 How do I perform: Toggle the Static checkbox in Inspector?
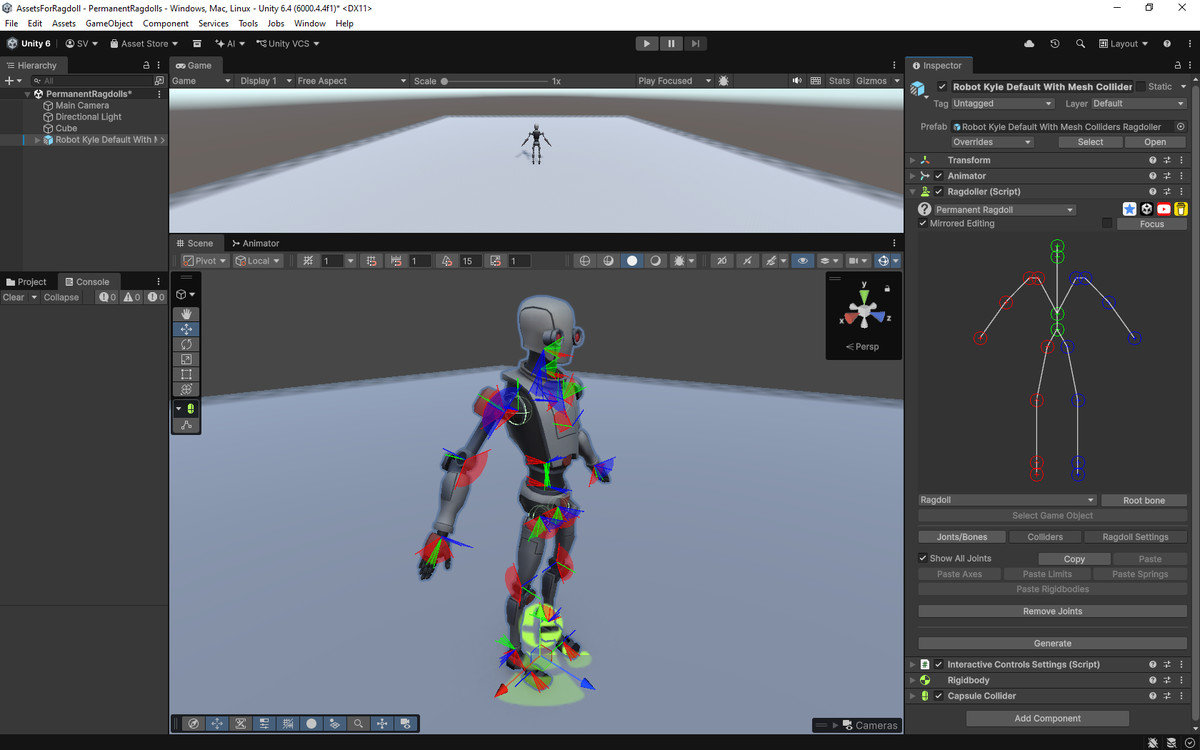click(1141, 87)
